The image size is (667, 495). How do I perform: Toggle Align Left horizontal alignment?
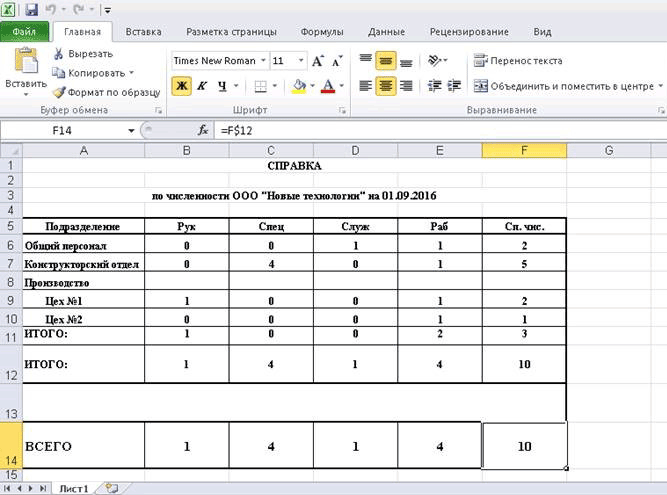coord(365,86)
